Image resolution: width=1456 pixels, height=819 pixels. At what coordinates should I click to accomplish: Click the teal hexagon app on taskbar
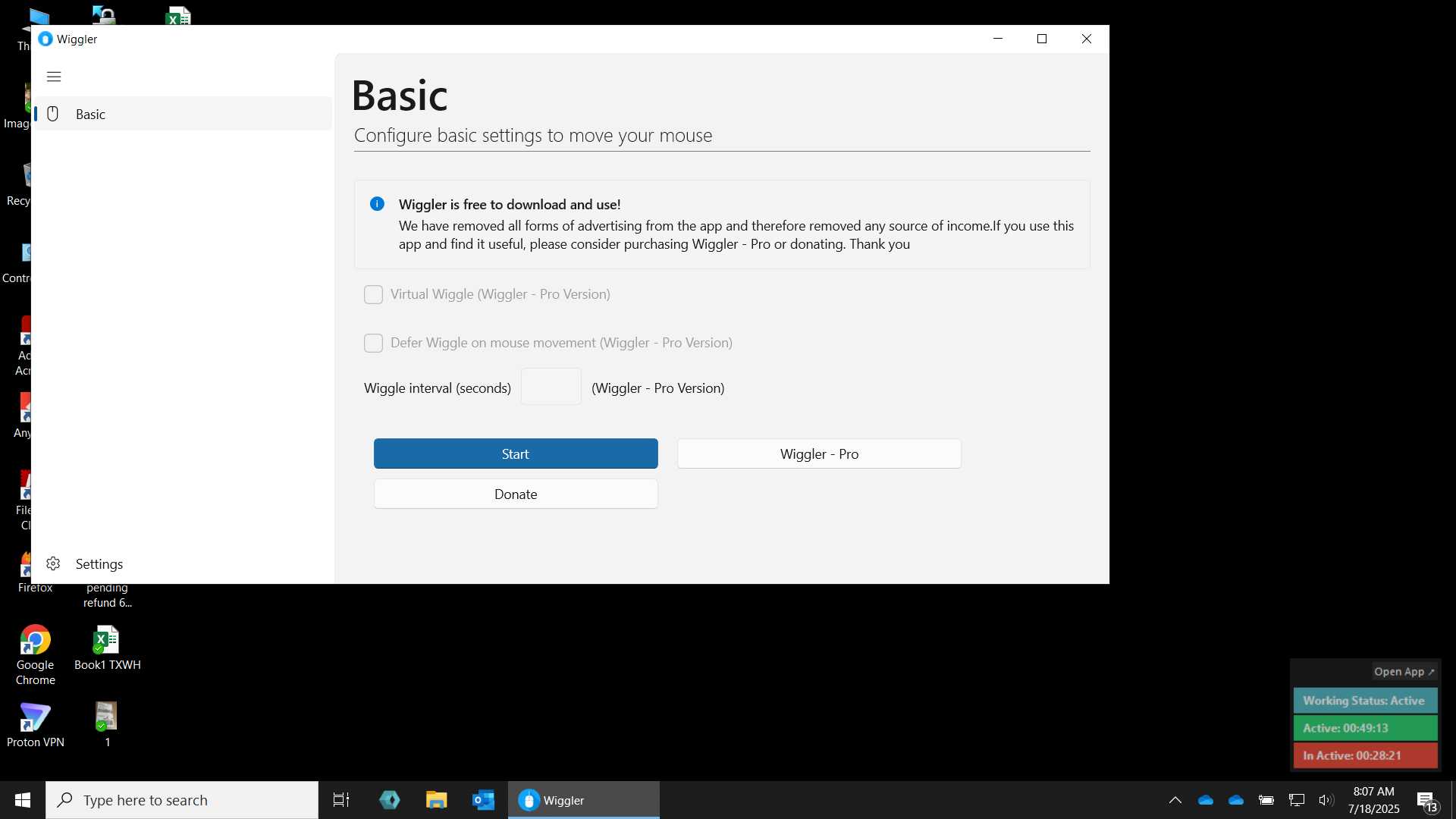point(389,800)
